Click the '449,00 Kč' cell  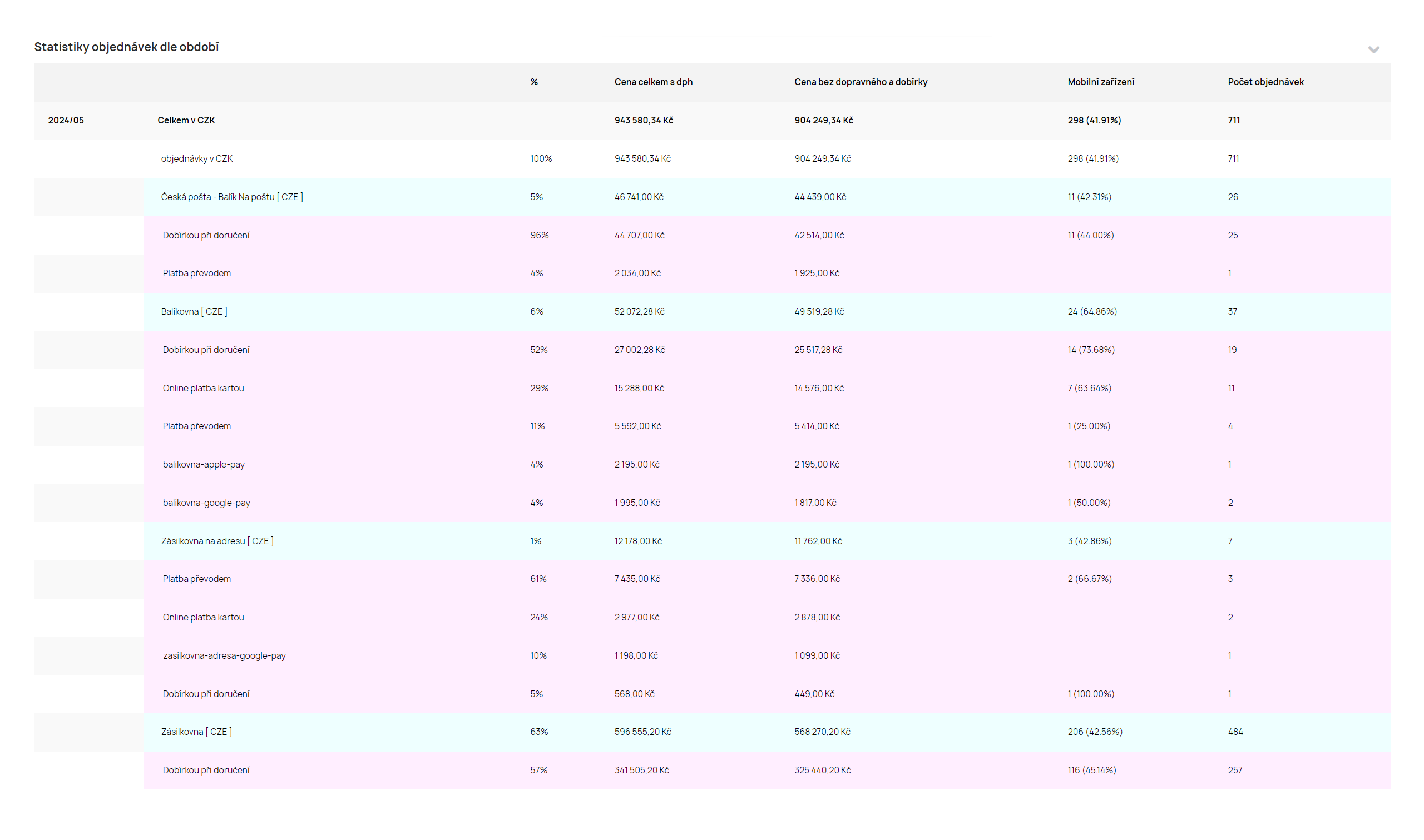click(x=814, y=694)
